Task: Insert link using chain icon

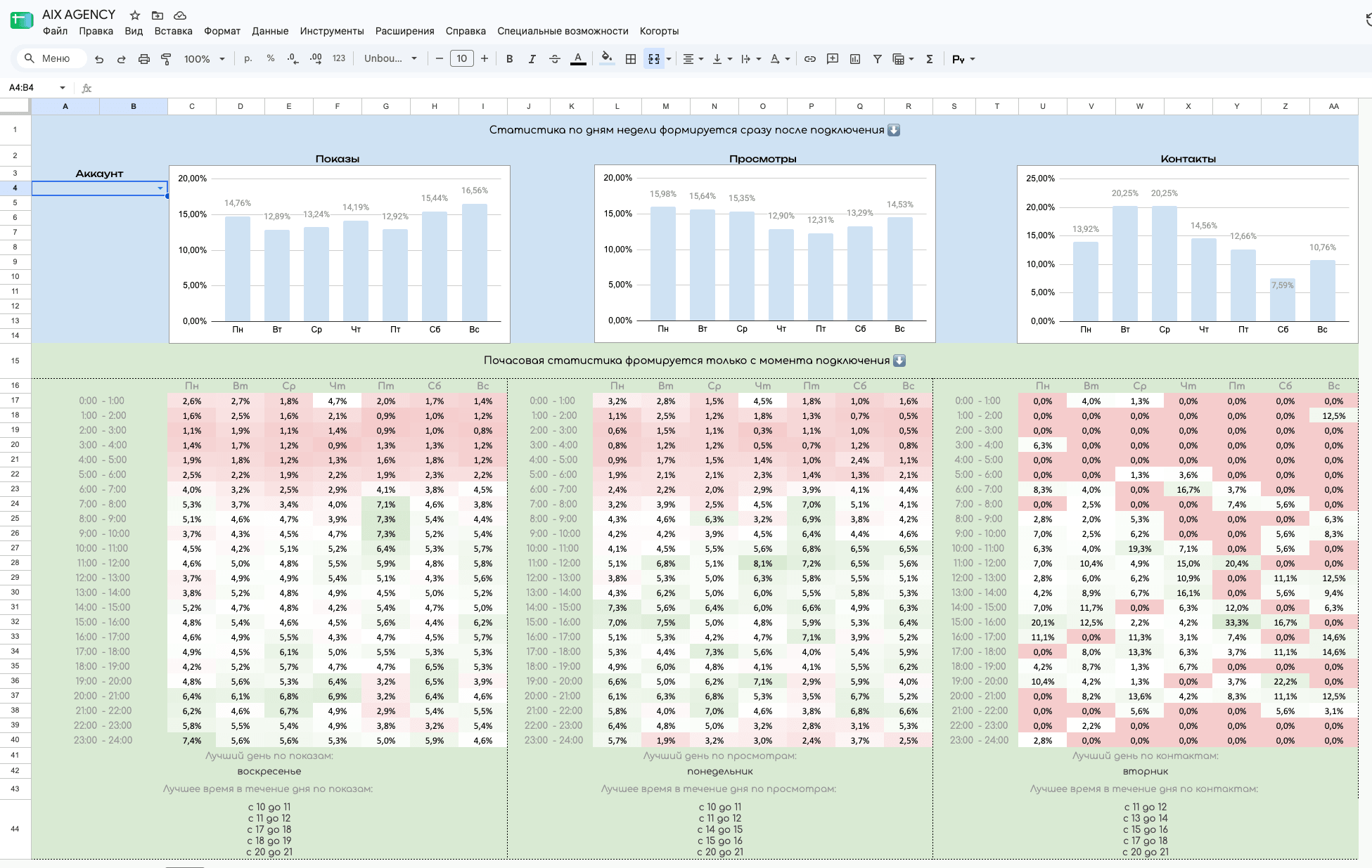Action: click(x=810, y=59)
